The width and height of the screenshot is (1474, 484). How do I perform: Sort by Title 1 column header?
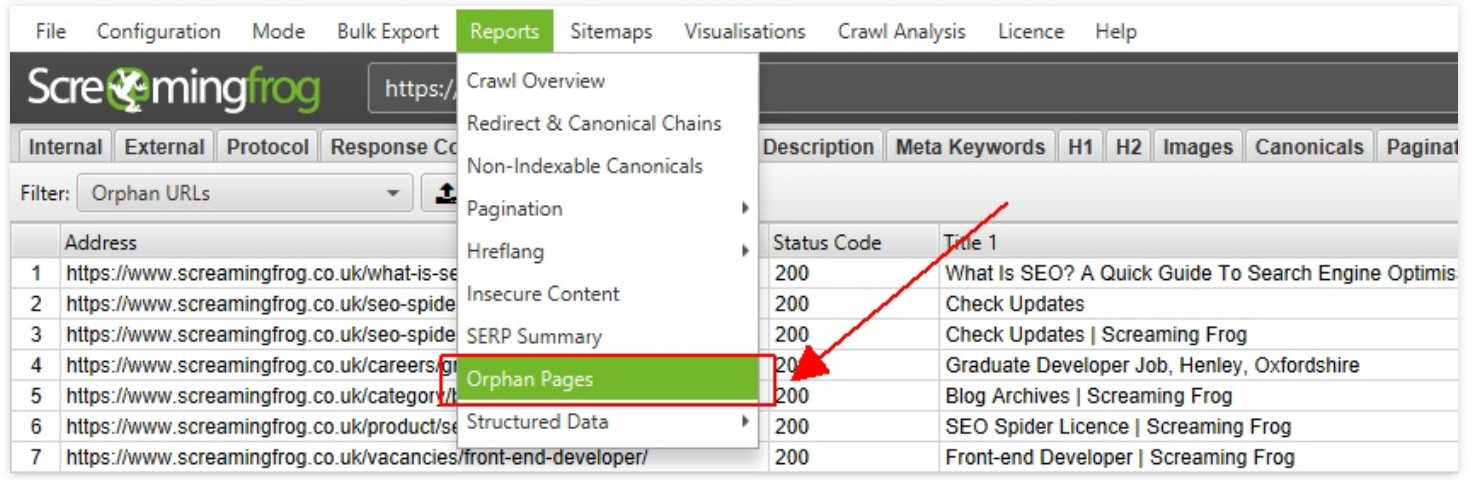coord(1198,243)
